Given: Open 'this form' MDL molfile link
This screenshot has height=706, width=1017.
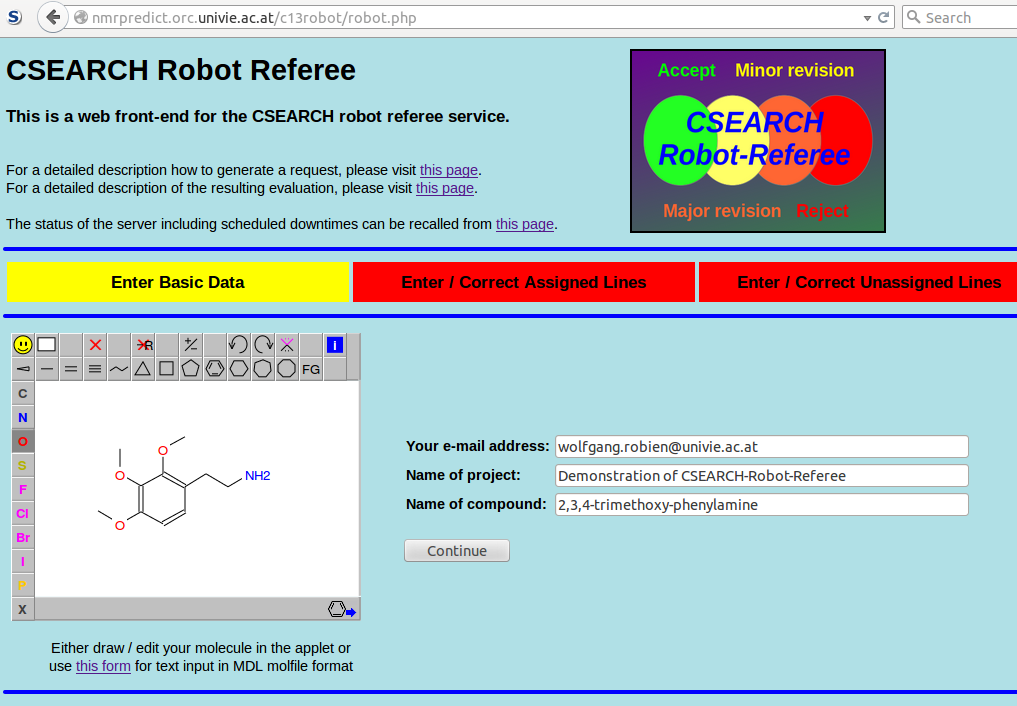Looking at the screenshot, I should (x=103, y=666).
